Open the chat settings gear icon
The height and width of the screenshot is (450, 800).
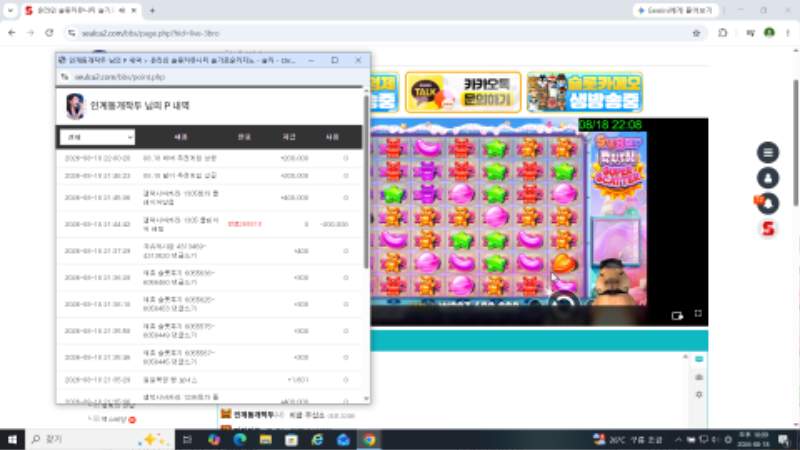pos(699,394)
